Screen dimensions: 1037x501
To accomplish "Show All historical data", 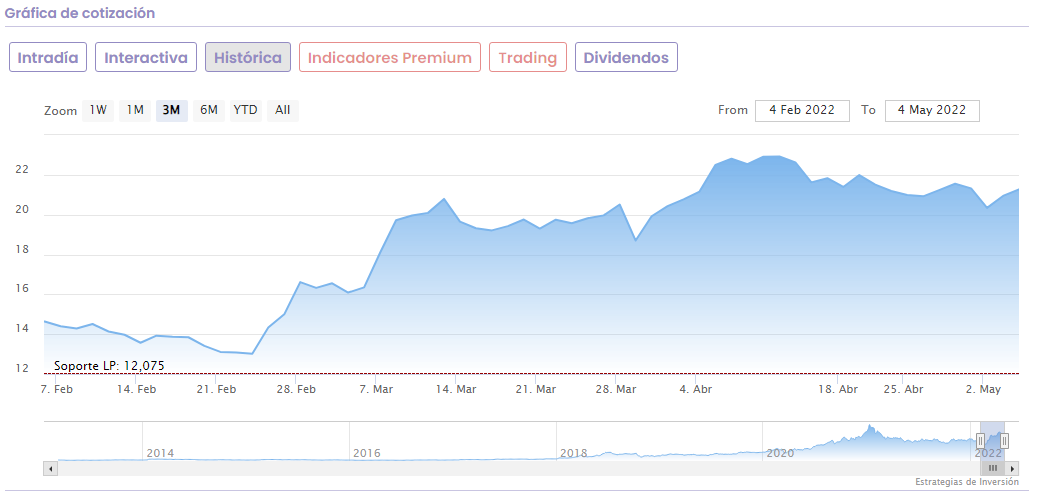I will (283, 110).
